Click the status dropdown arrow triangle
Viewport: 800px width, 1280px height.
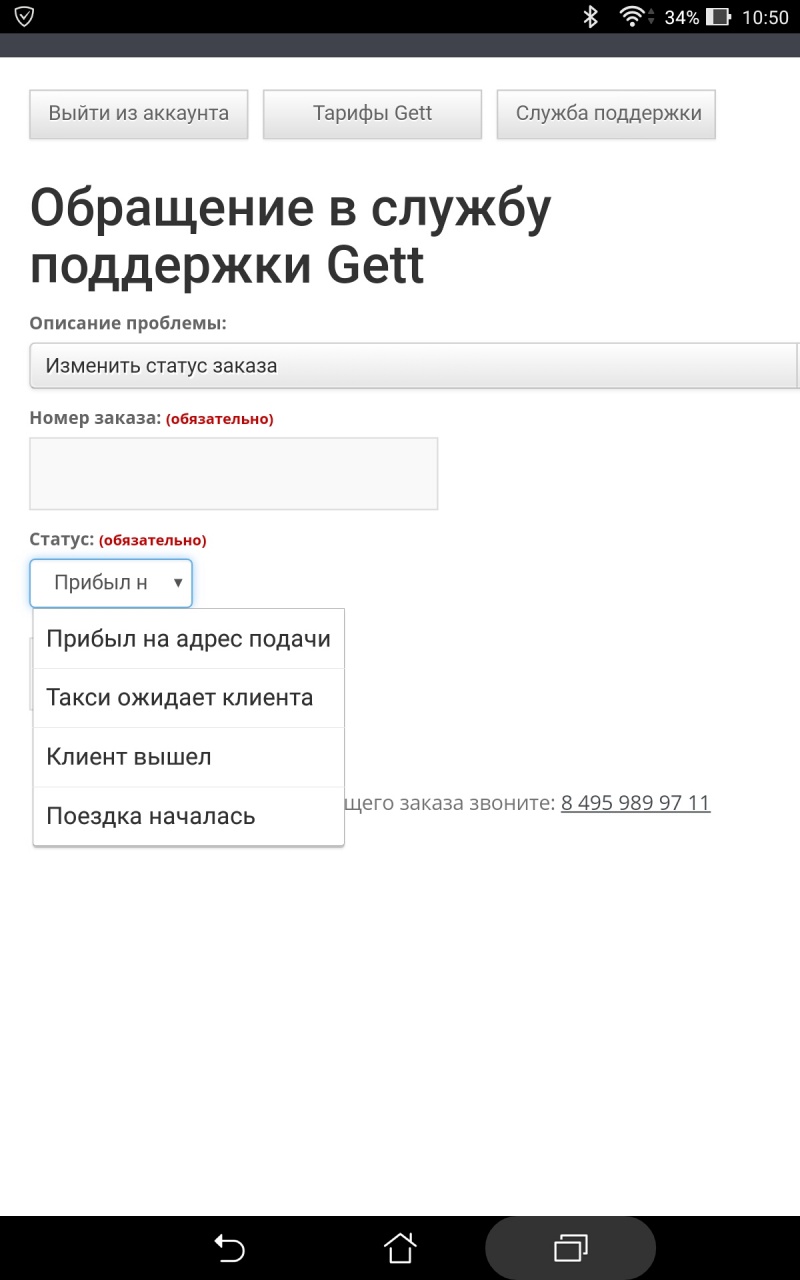click(178, 583)
